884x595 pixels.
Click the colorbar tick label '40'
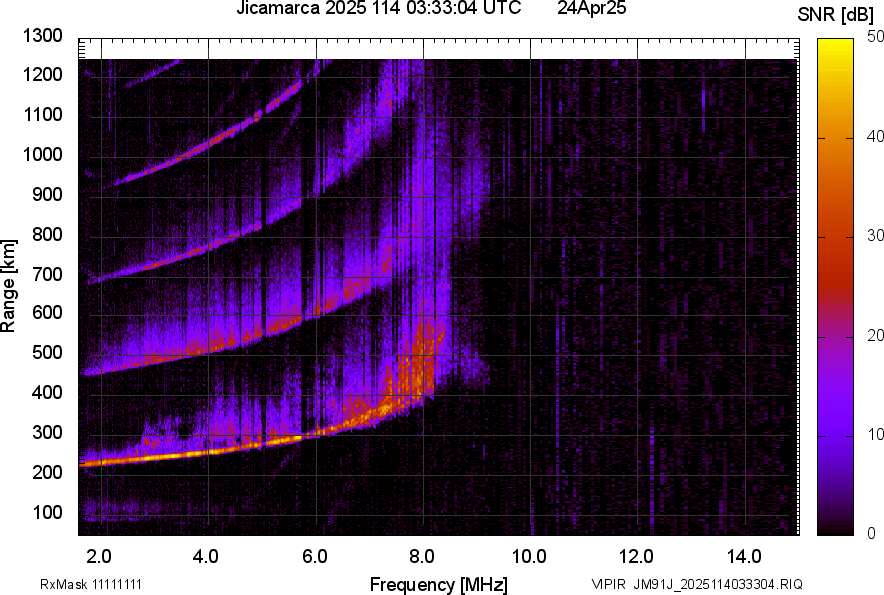876,136
